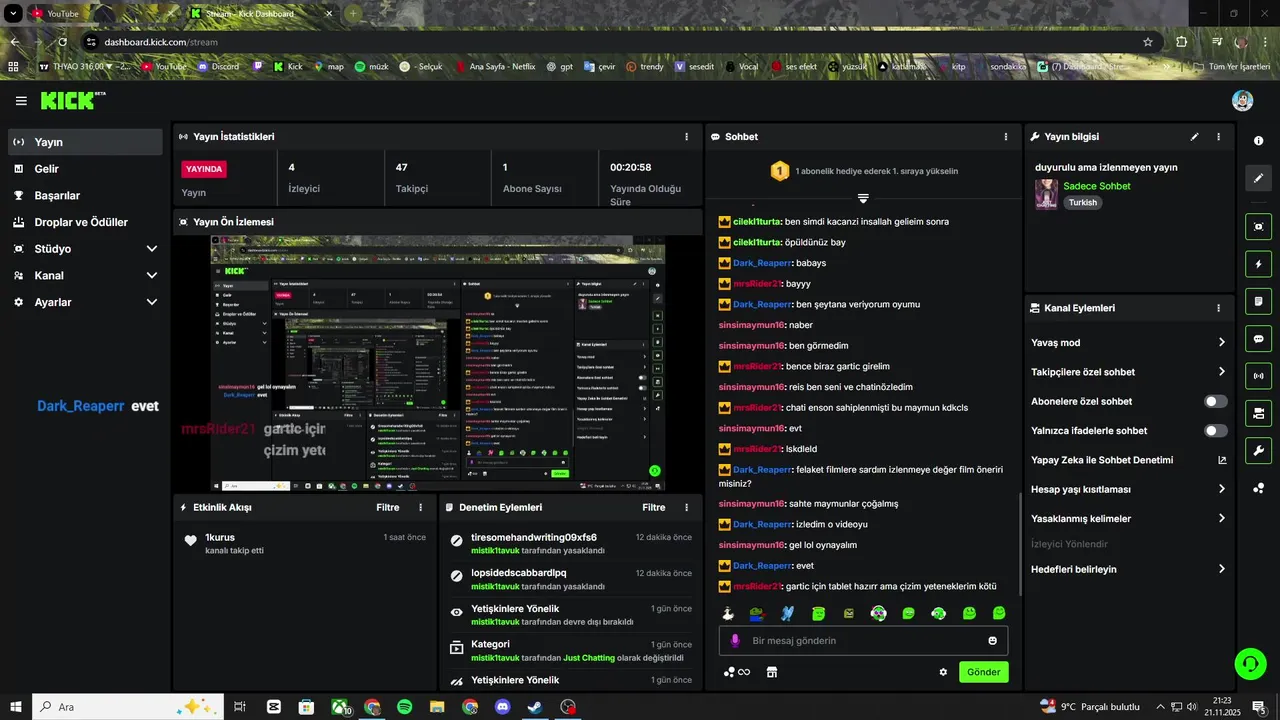Open Hesap yaşı kısıtlaması options arrow
1280x720 pixels.
[1221, 489]
